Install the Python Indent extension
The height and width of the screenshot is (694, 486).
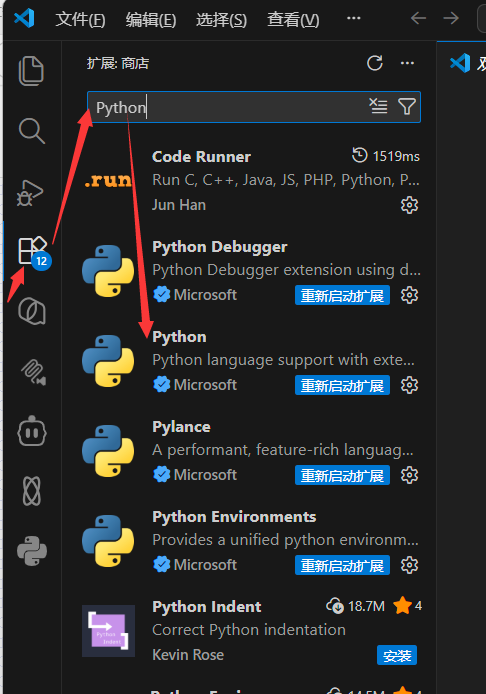[397, 655]
